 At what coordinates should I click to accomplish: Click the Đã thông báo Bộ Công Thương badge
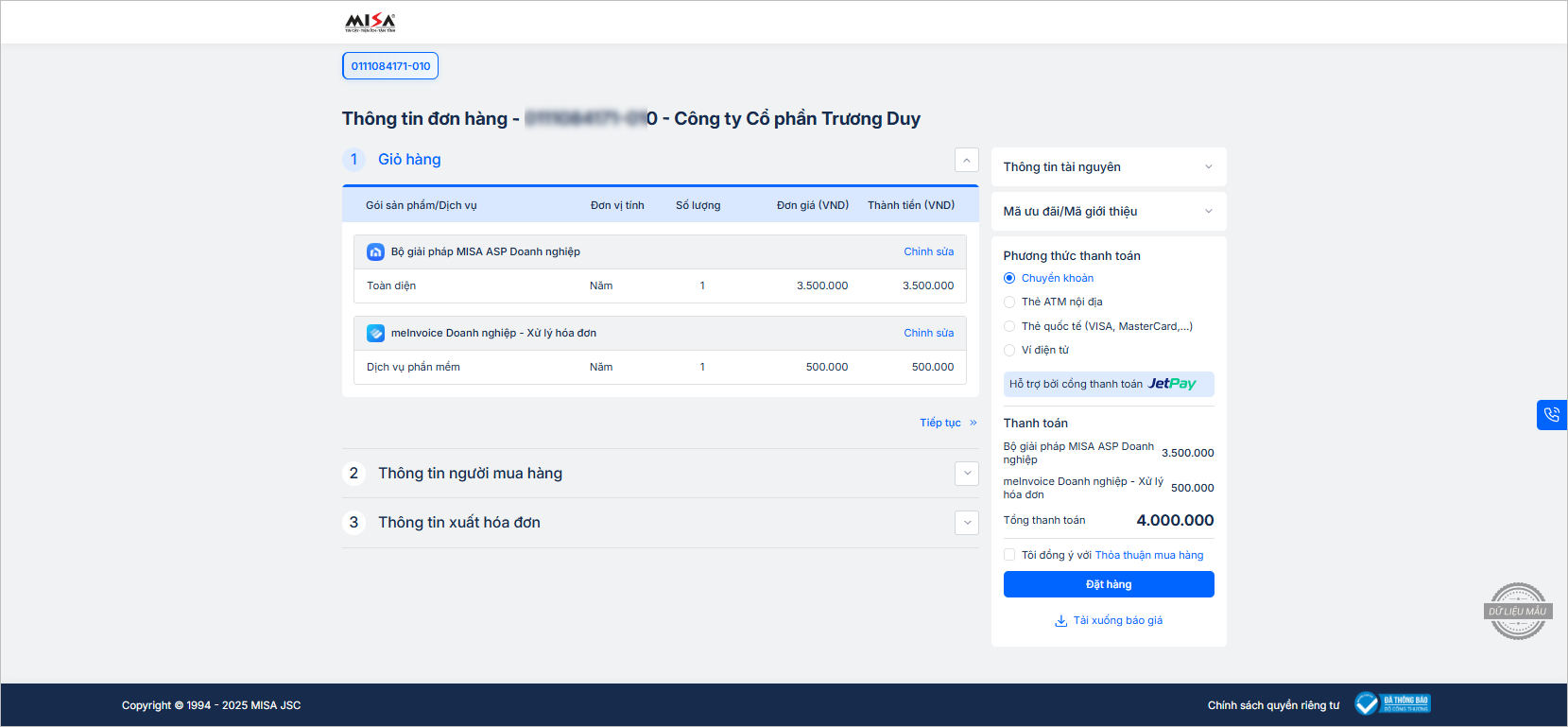1392,703
